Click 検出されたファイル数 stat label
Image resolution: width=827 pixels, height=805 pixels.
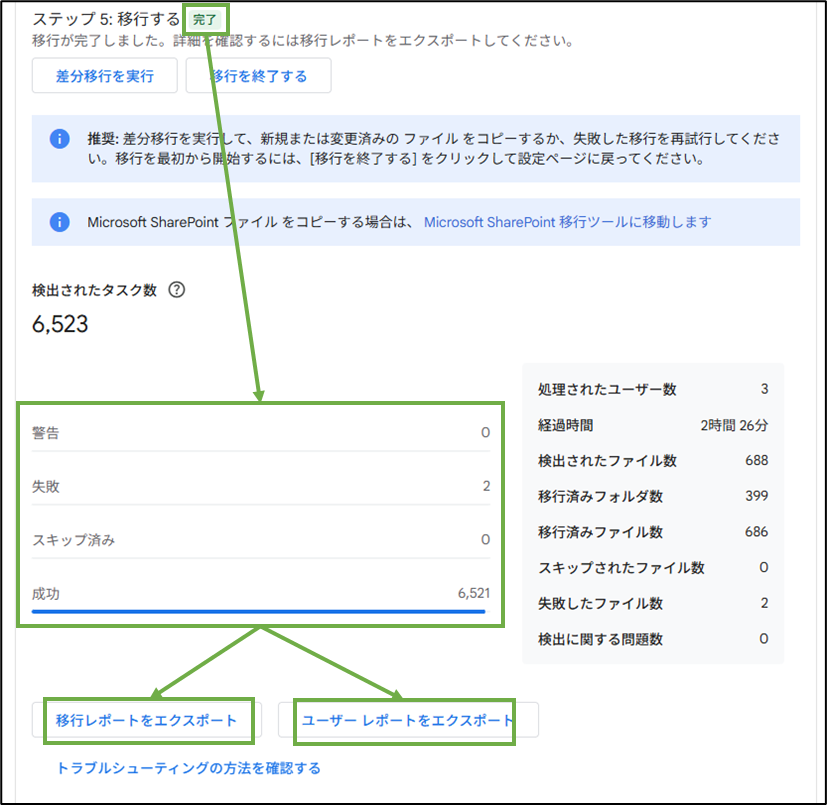click(607, 461)
